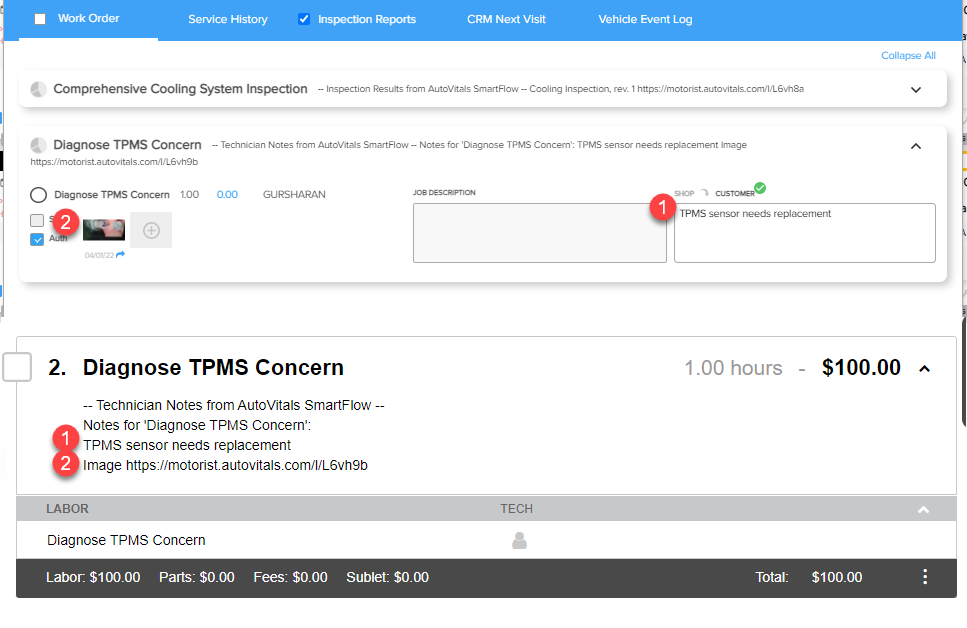Toggle the Work Order checkbox
The image size is (967, 628).
40,19
